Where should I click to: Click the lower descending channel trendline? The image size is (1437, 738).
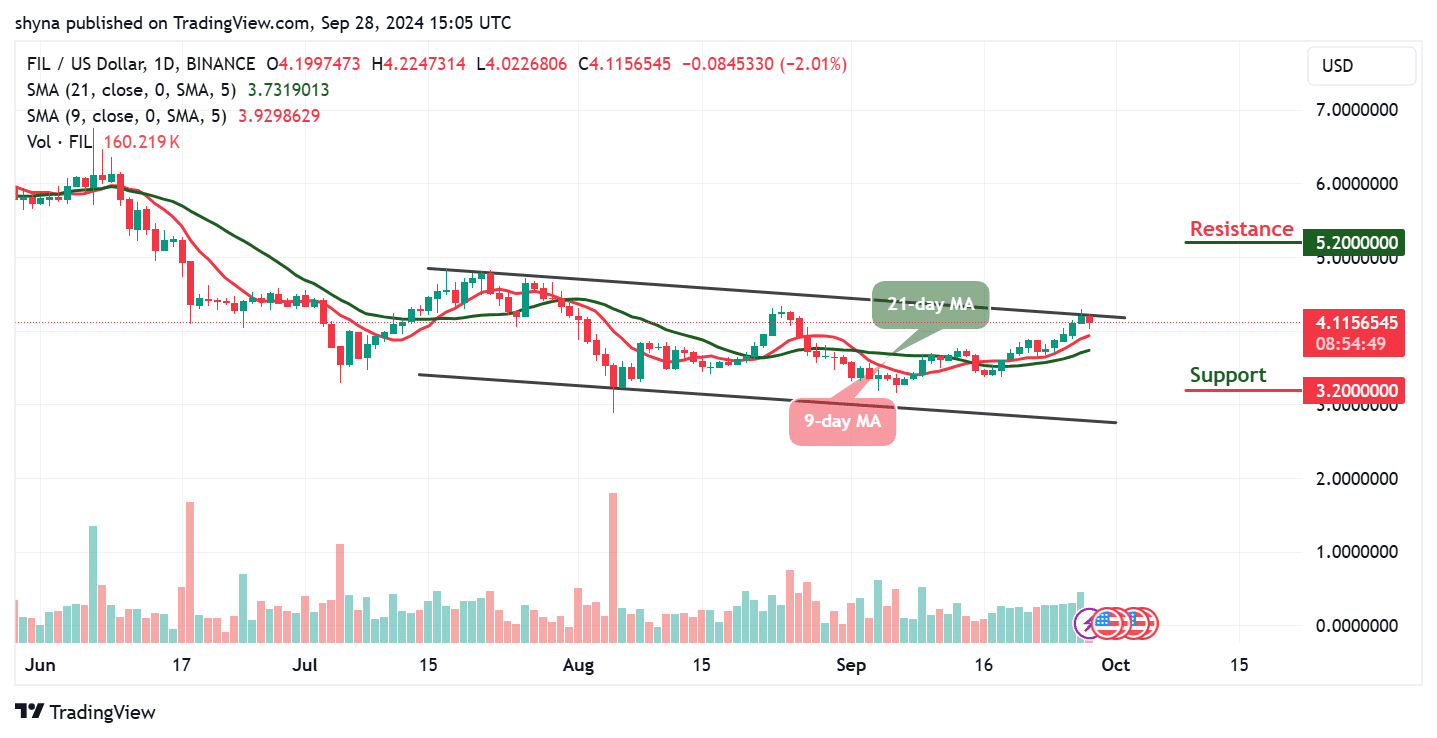tap(767, 398)
